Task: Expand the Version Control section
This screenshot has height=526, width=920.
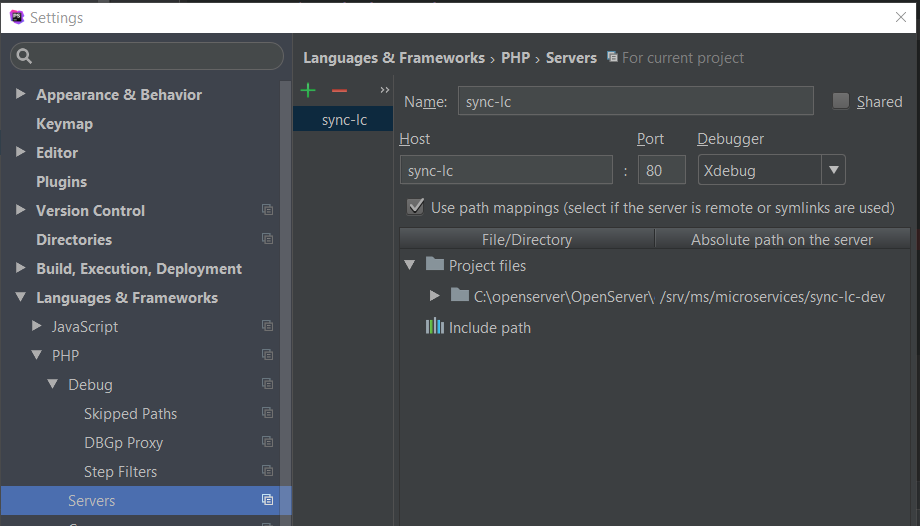Action: (x=21, y=210)
